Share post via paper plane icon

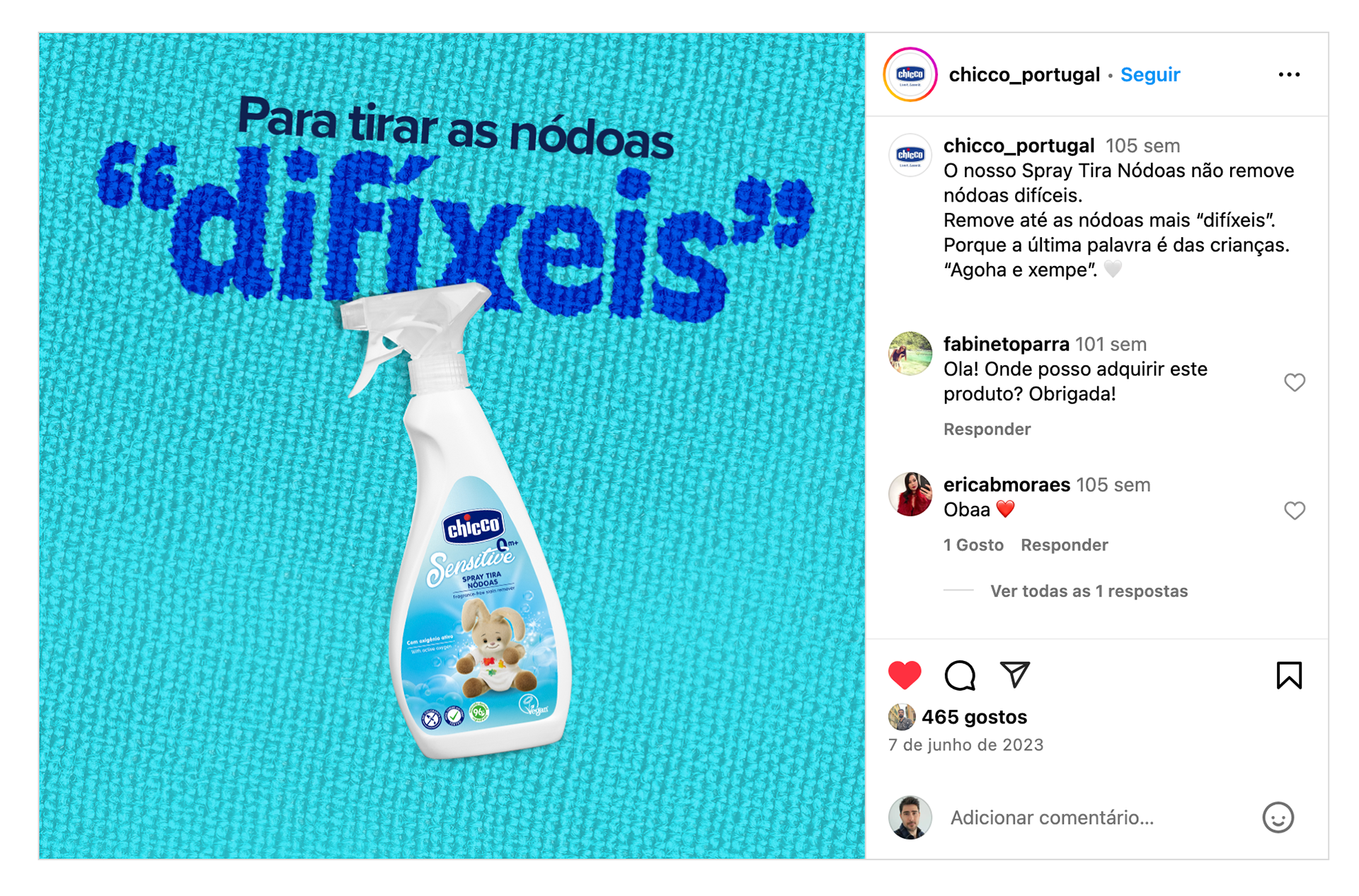[x=1014, y=674]
